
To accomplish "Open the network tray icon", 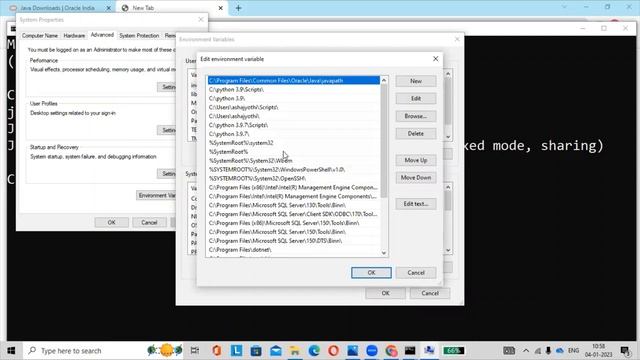I will [x=538, y=351].
